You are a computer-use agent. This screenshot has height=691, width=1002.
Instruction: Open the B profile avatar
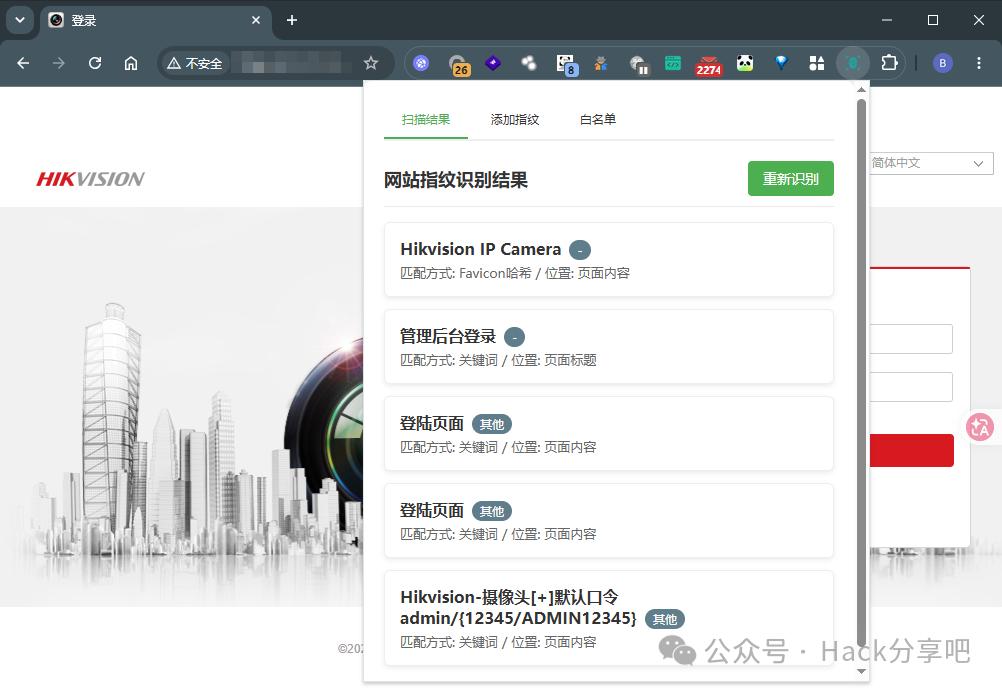pyautogui.click(x=943, y=63)
